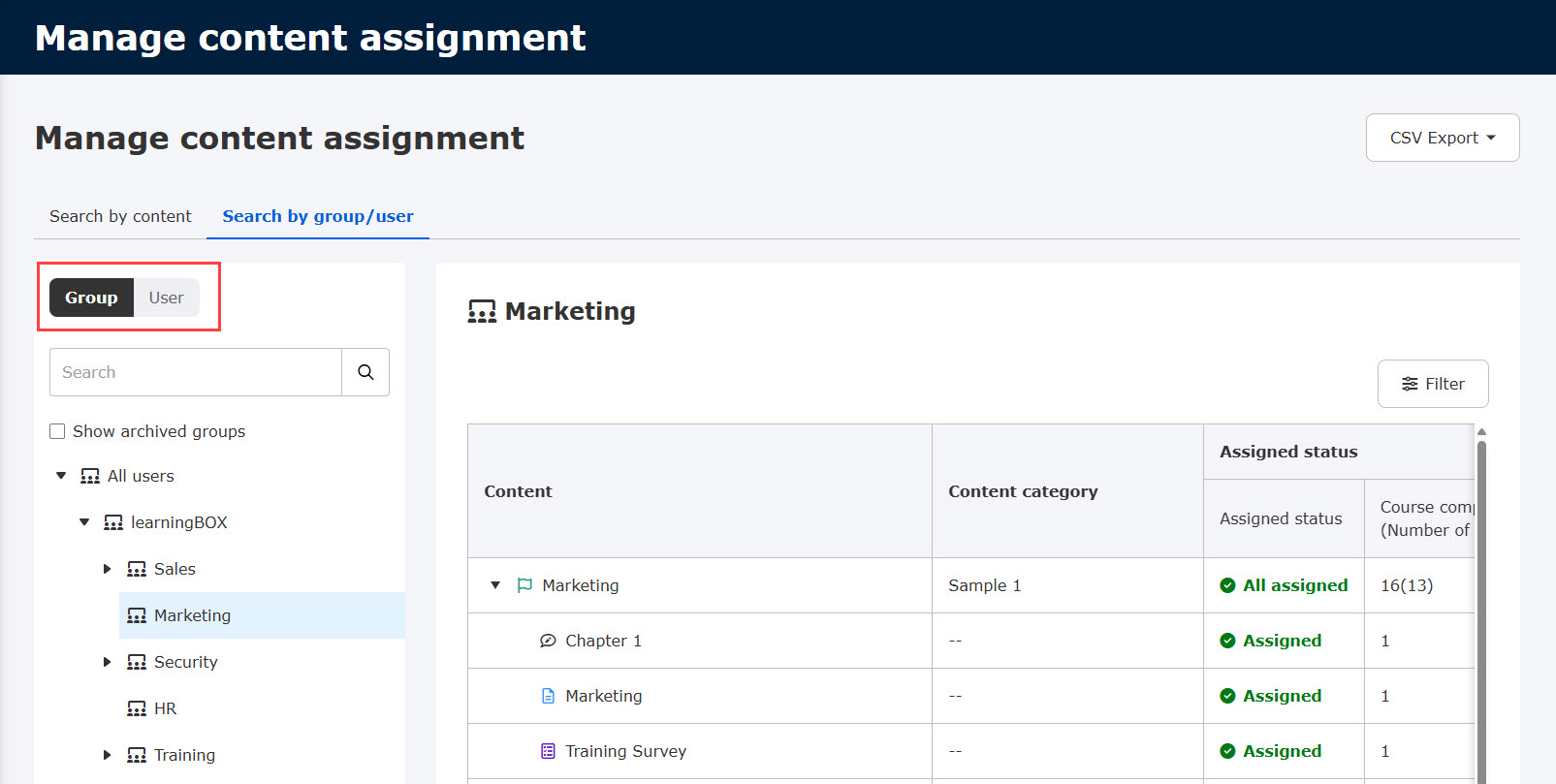The height and width of the screenshot is (784, 1556).
Task: Select All users in the group tree
Action: pyautogui.click(x=141, y=476)
